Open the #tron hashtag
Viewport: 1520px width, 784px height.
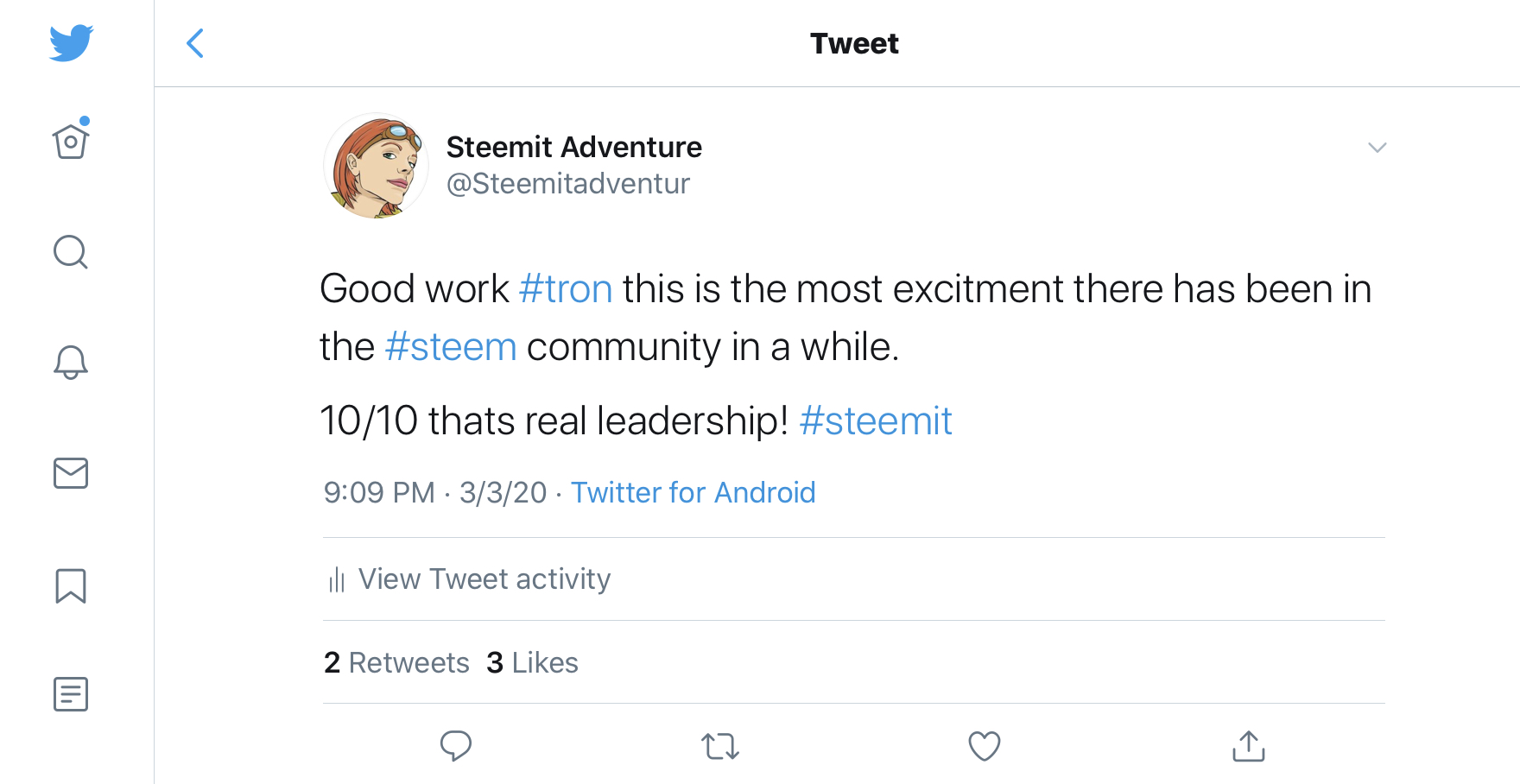pos(566,289)
